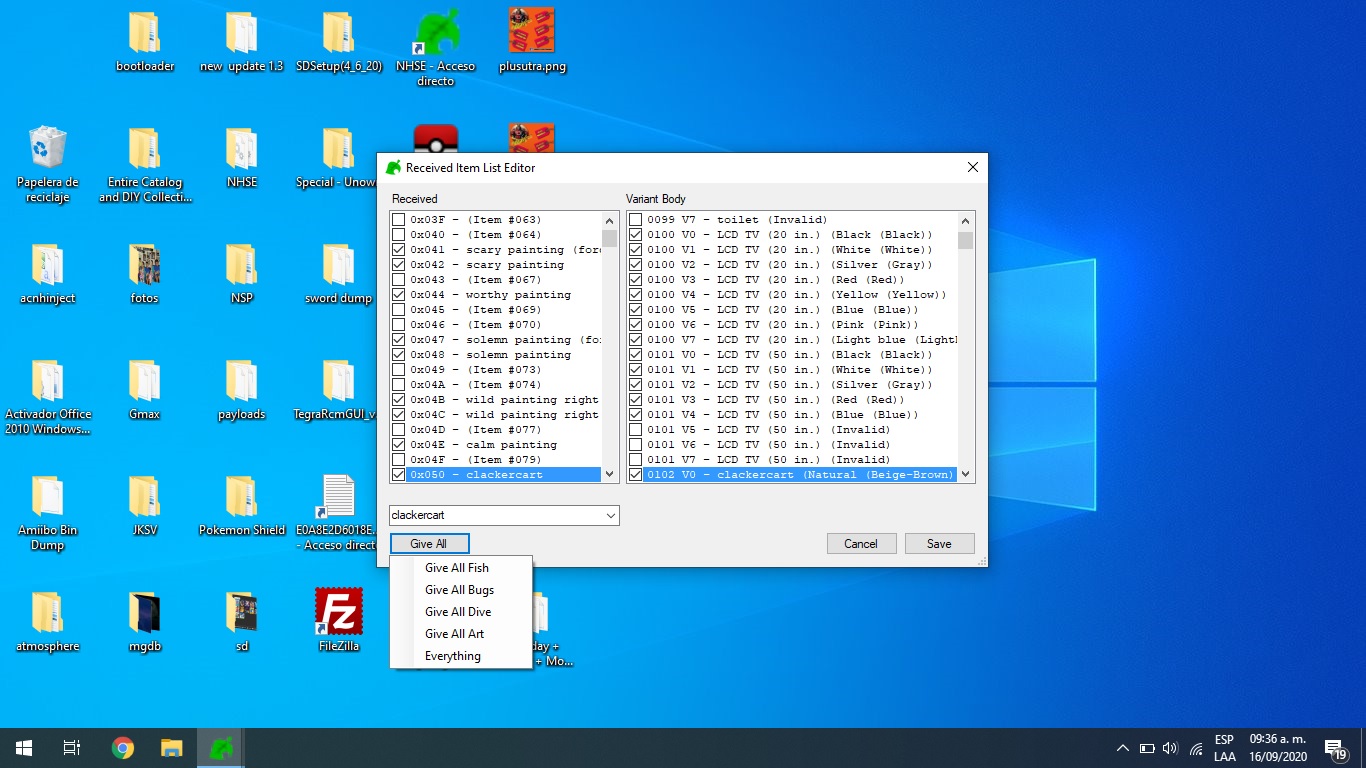Open the date and time flyout
The width and height of the screenshot is (1366, 768).
point(1277,748)
